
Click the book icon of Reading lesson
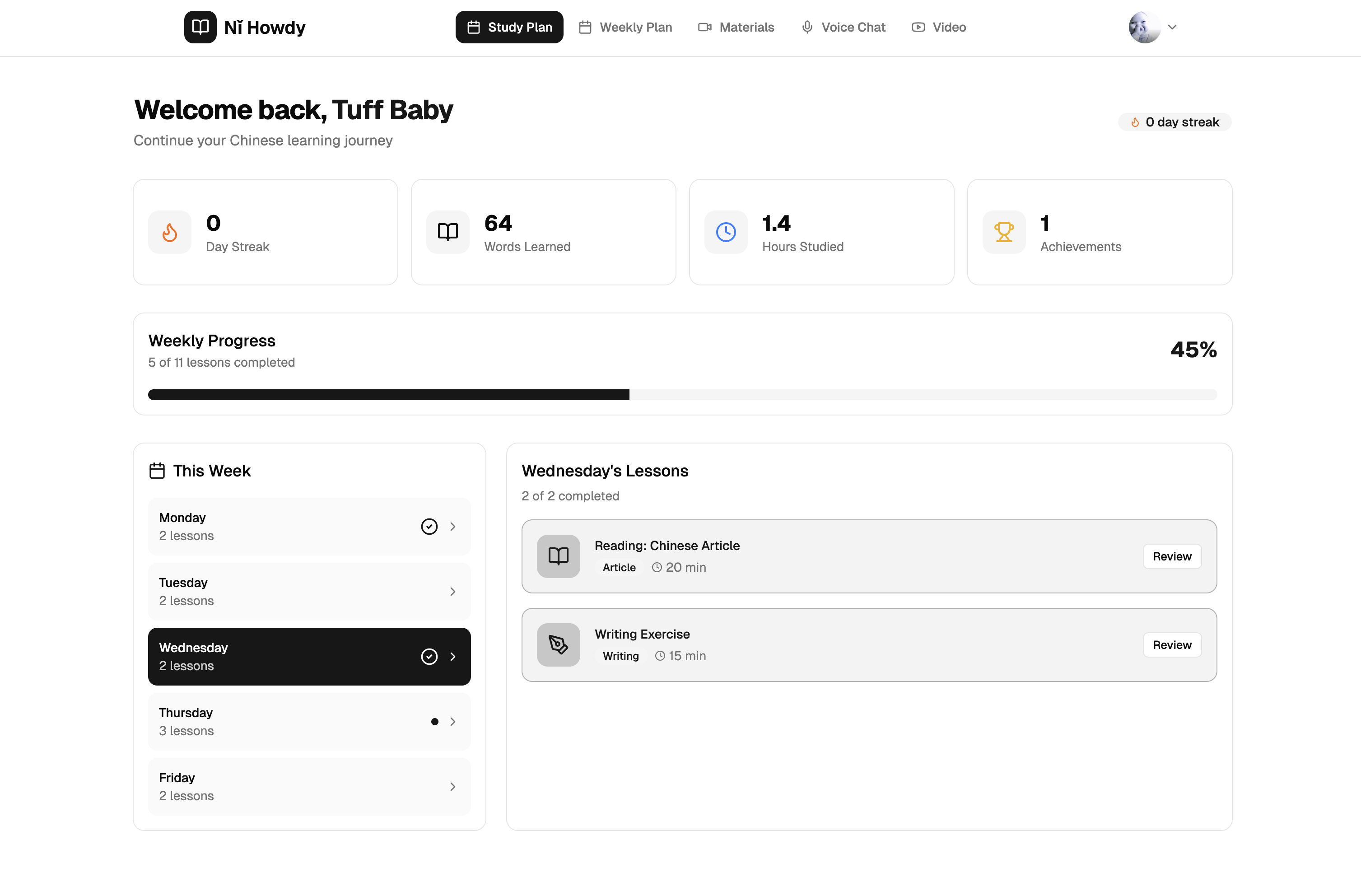click(x=558, y=556)
